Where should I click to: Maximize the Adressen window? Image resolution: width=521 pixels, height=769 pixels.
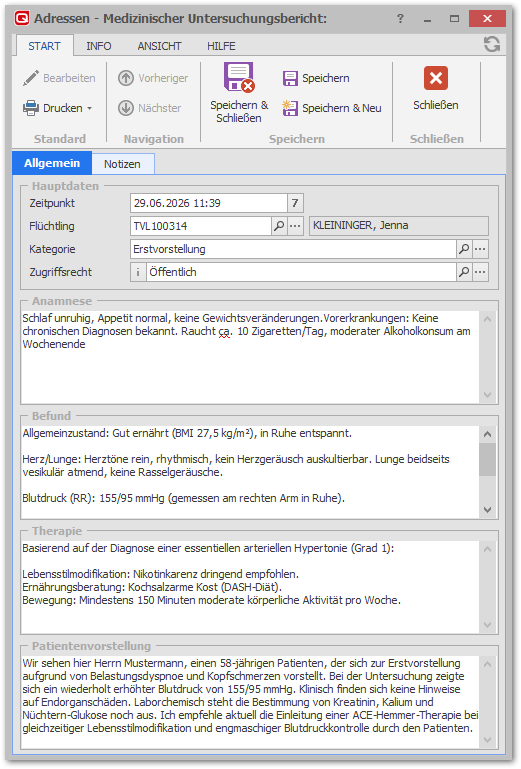(454, 19)
